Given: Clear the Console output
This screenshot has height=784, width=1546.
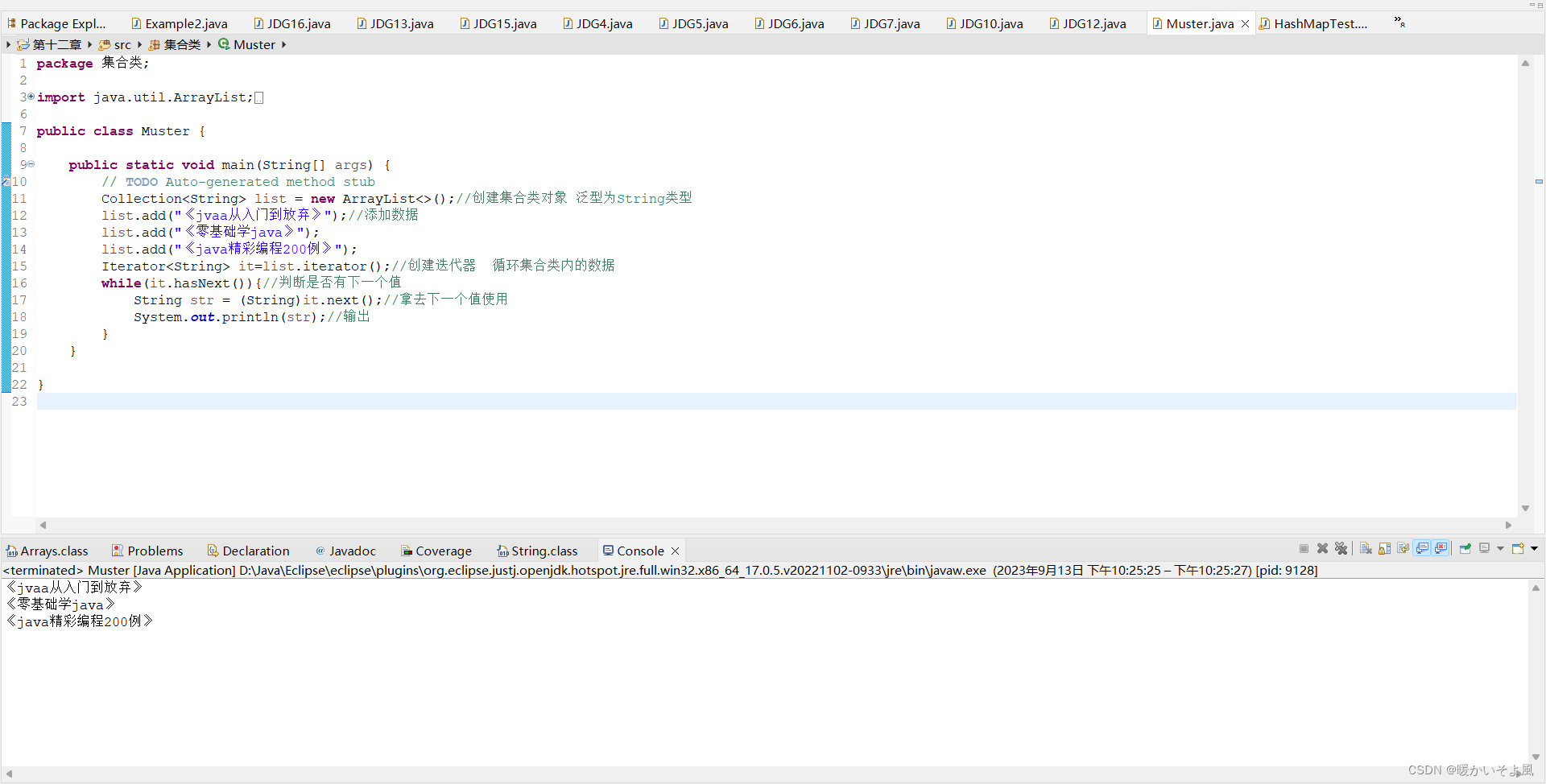Looking at the screenshot, I should pos(1366,548).
